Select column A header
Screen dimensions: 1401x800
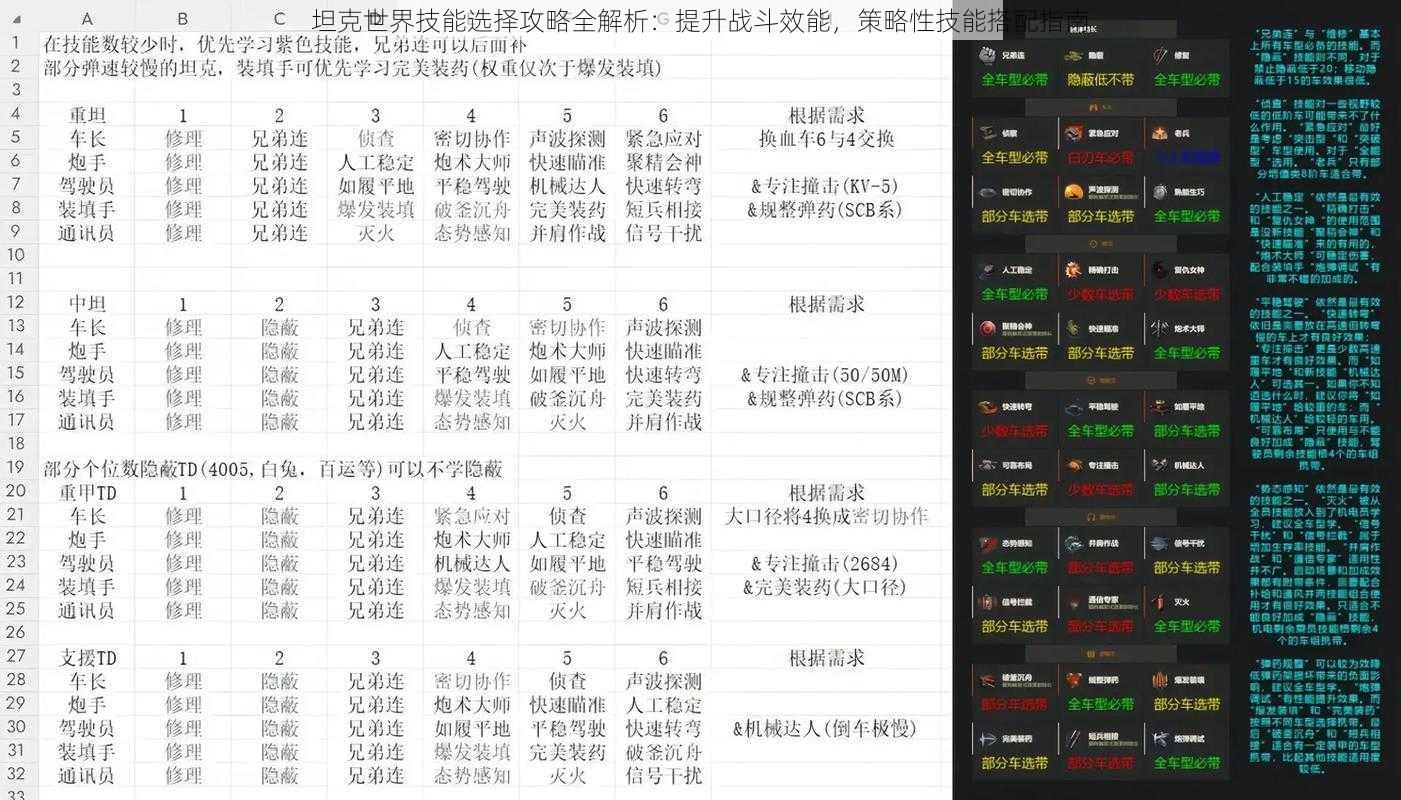(87, 19)
